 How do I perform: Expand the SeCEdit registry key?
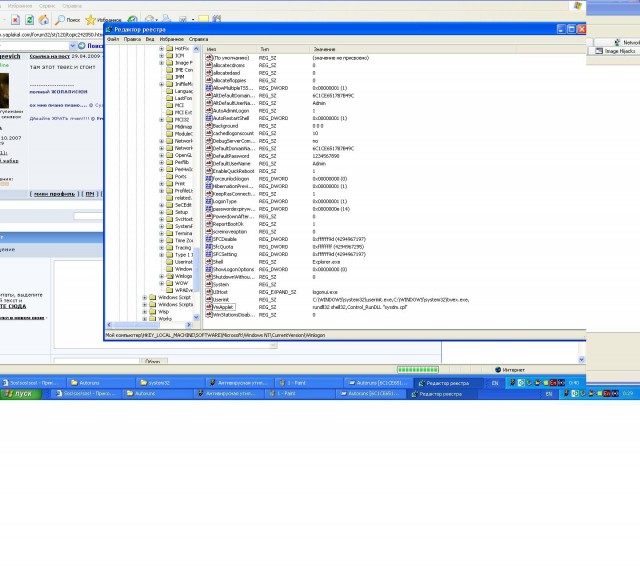161,205
